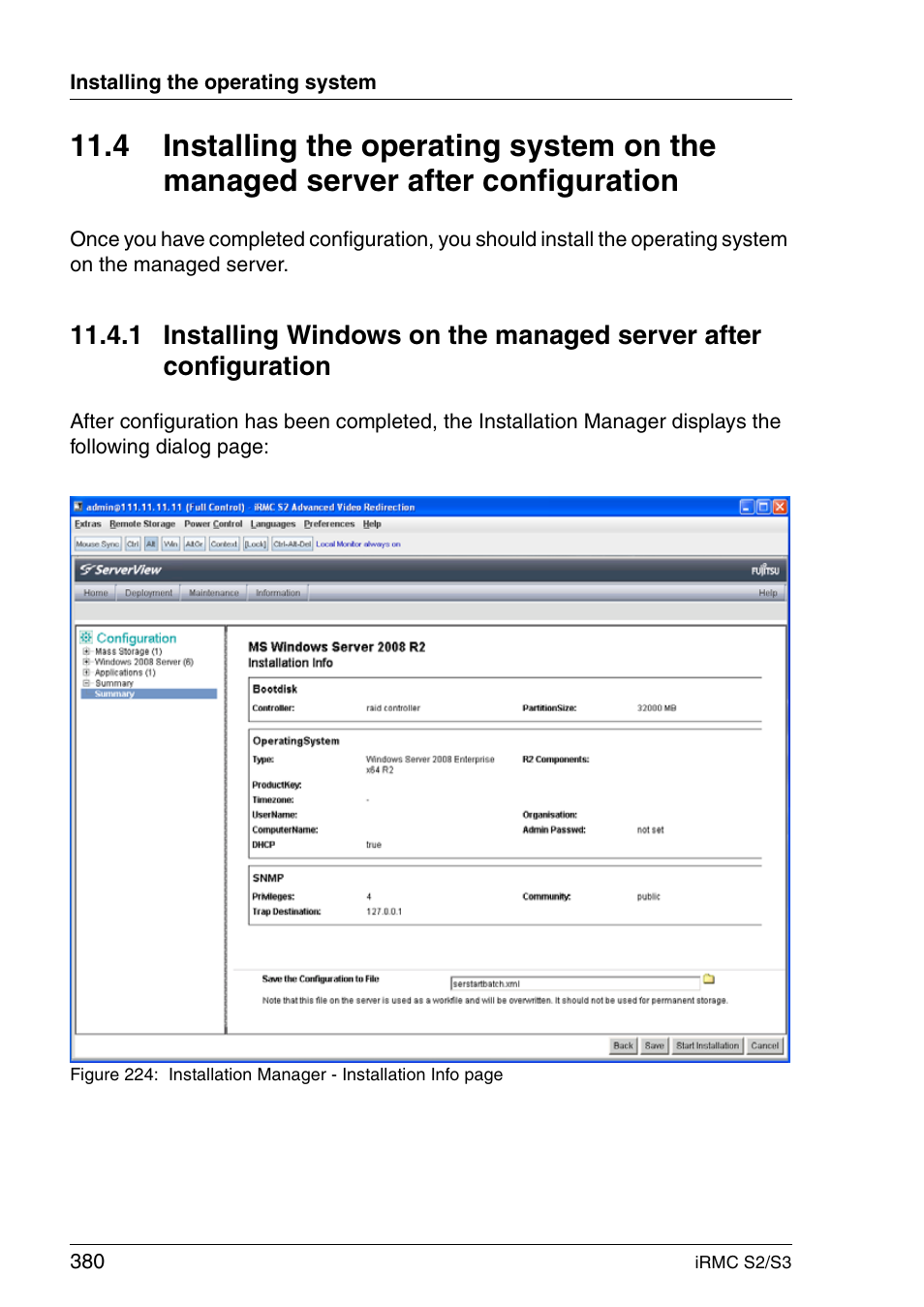924x1307 pixels.
Task: Click the not set Admin Passwd value
Action: click(651, 830)
